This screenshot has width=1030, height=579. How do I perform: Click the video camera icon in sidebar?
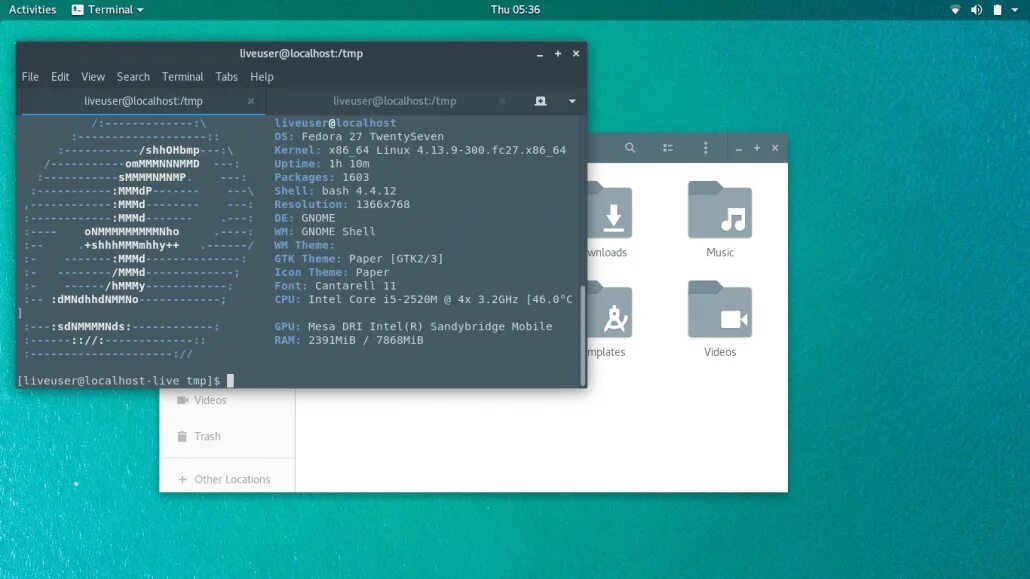point(183,400)
